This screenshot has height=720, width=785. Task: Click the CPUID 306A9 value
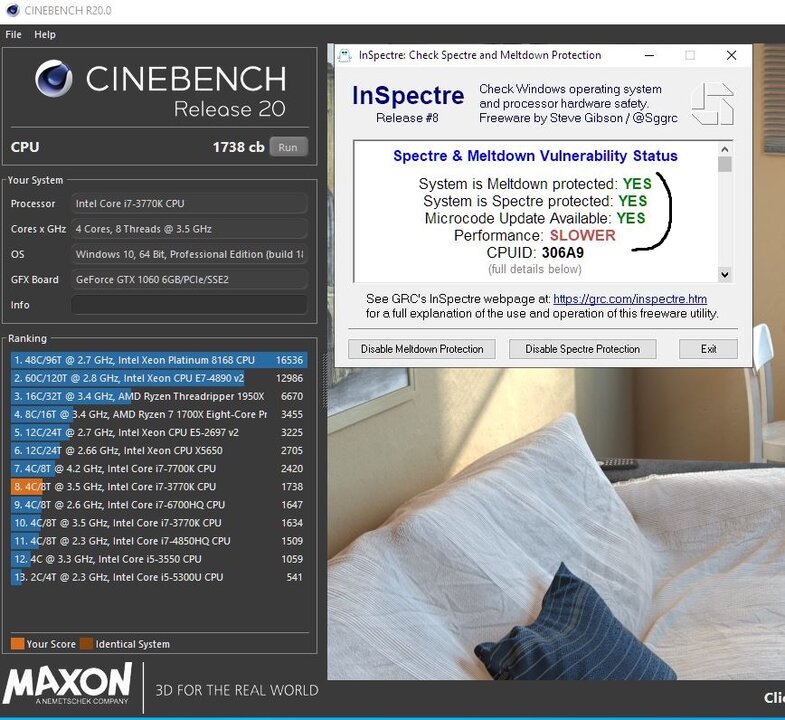coord(563,252)
